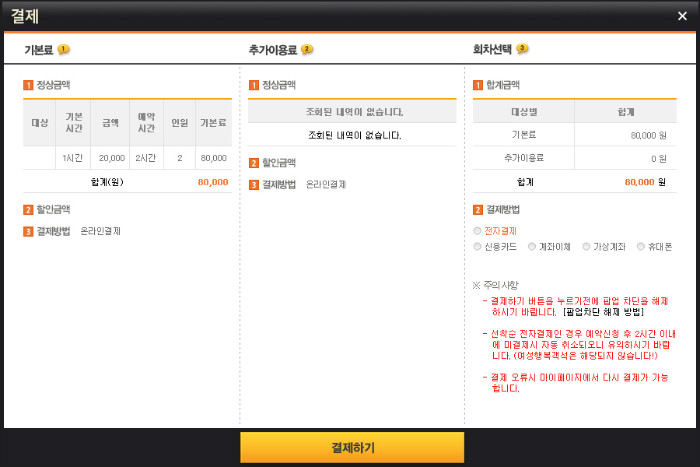This screenshot has height=467, width=700.
Task: Click the 회차선택 section heading
Action: pyautogui.click(x=492, y=49)
